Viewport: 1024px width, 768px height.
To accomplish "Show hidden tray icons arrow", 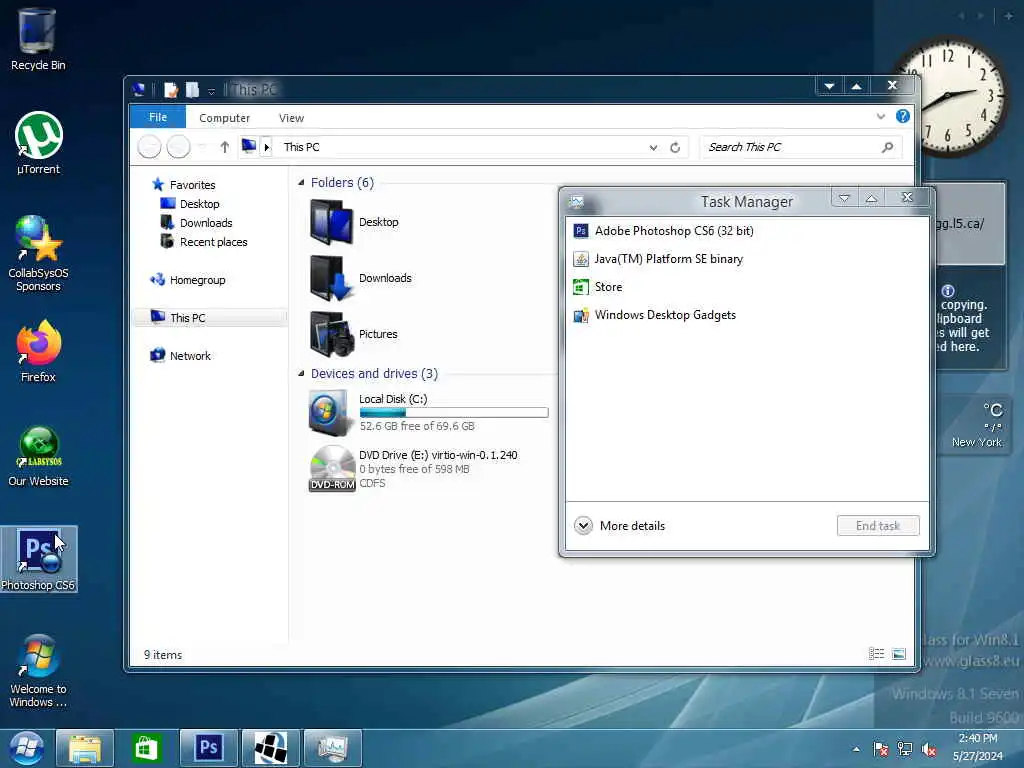I will coord(856,749).
